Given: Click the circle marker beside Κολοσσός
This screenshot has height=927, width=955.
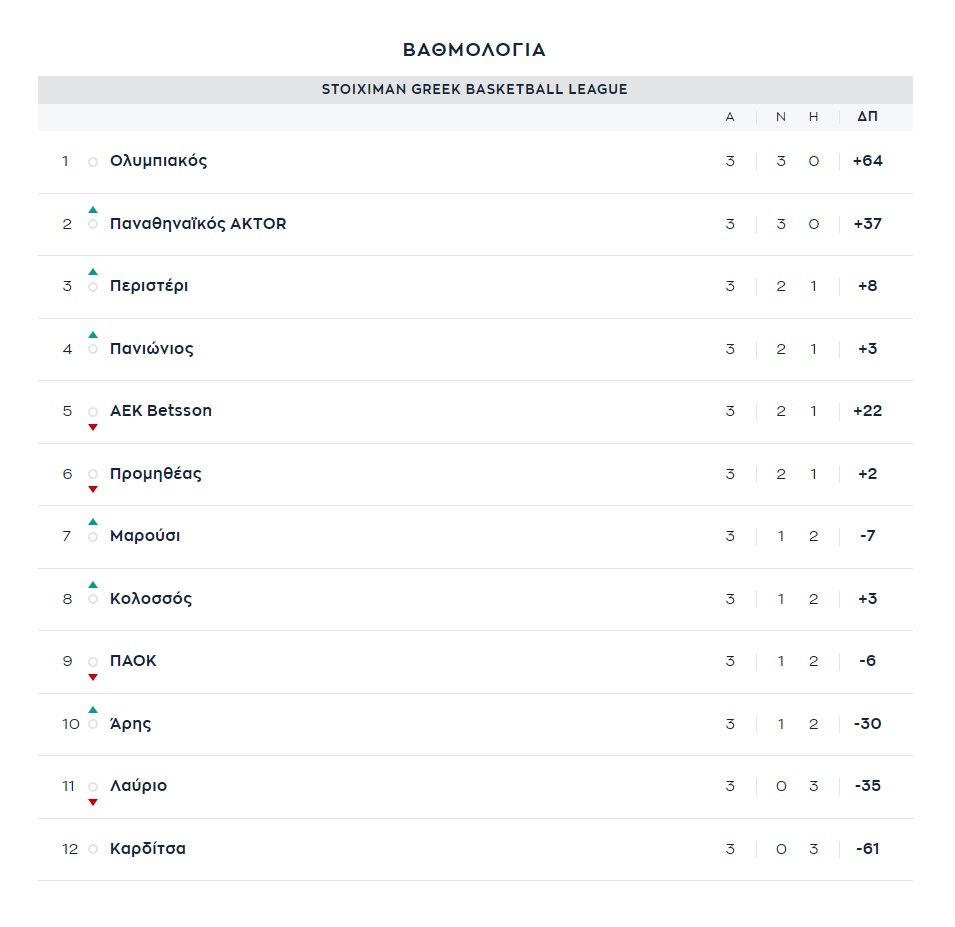Looking at the screenshot, I should (x=93, y=599).
